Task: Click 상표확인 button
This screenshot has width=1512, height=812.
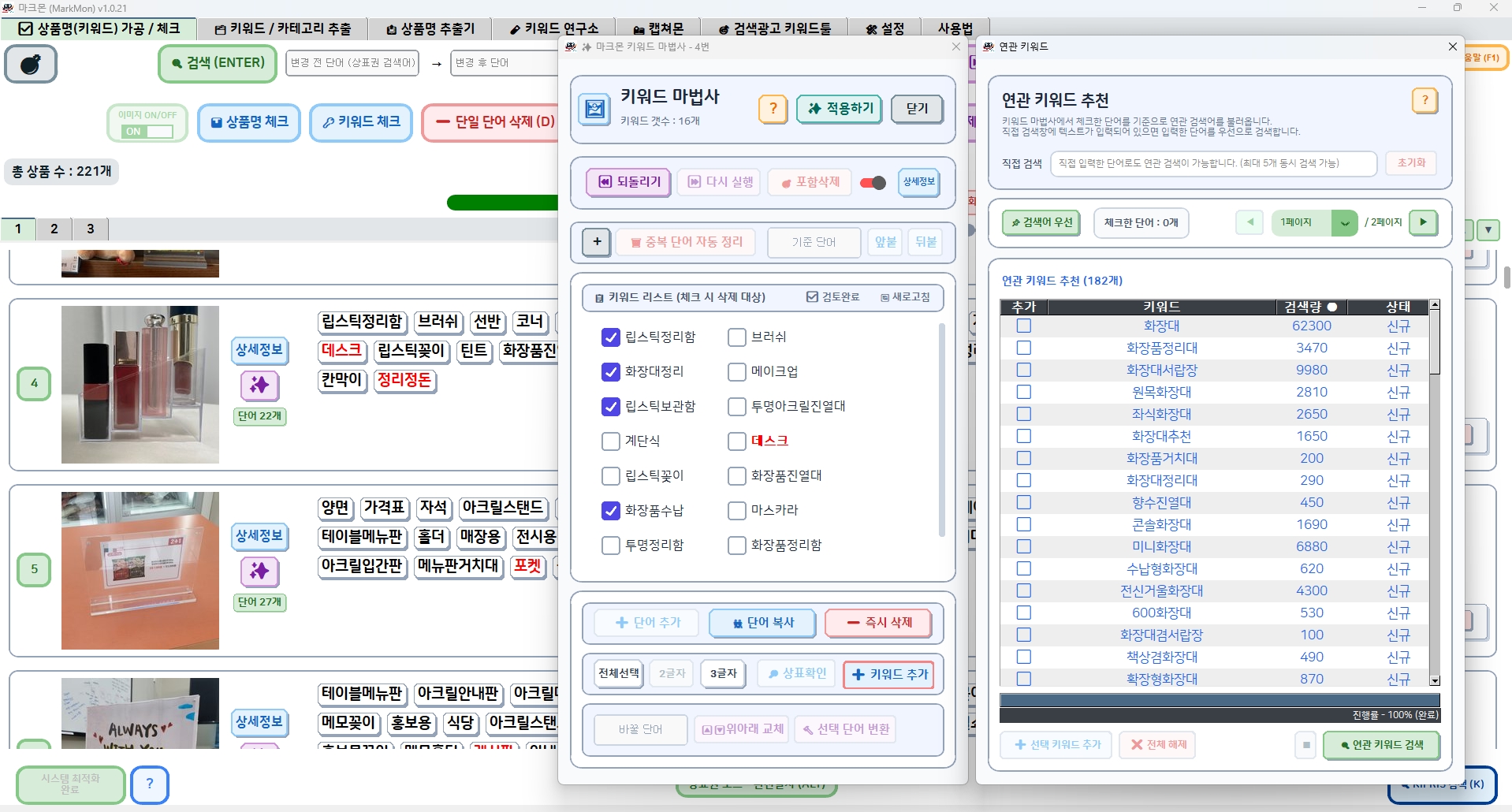Action: pos(796,673)
